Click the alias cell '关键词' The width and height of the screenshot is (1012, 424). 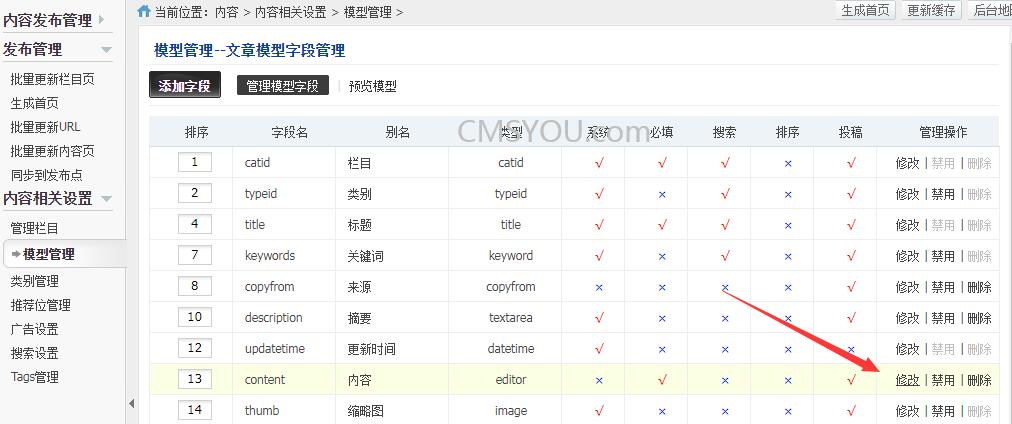point(365,256)
